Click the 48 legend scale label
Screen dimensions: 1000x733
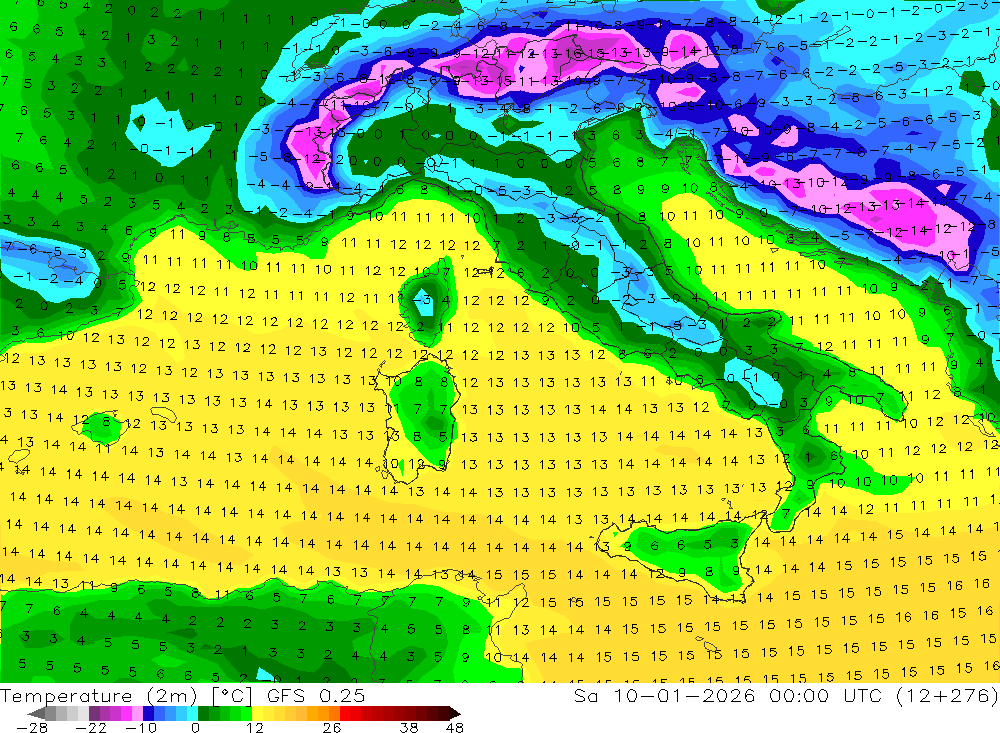click(455, 727)
